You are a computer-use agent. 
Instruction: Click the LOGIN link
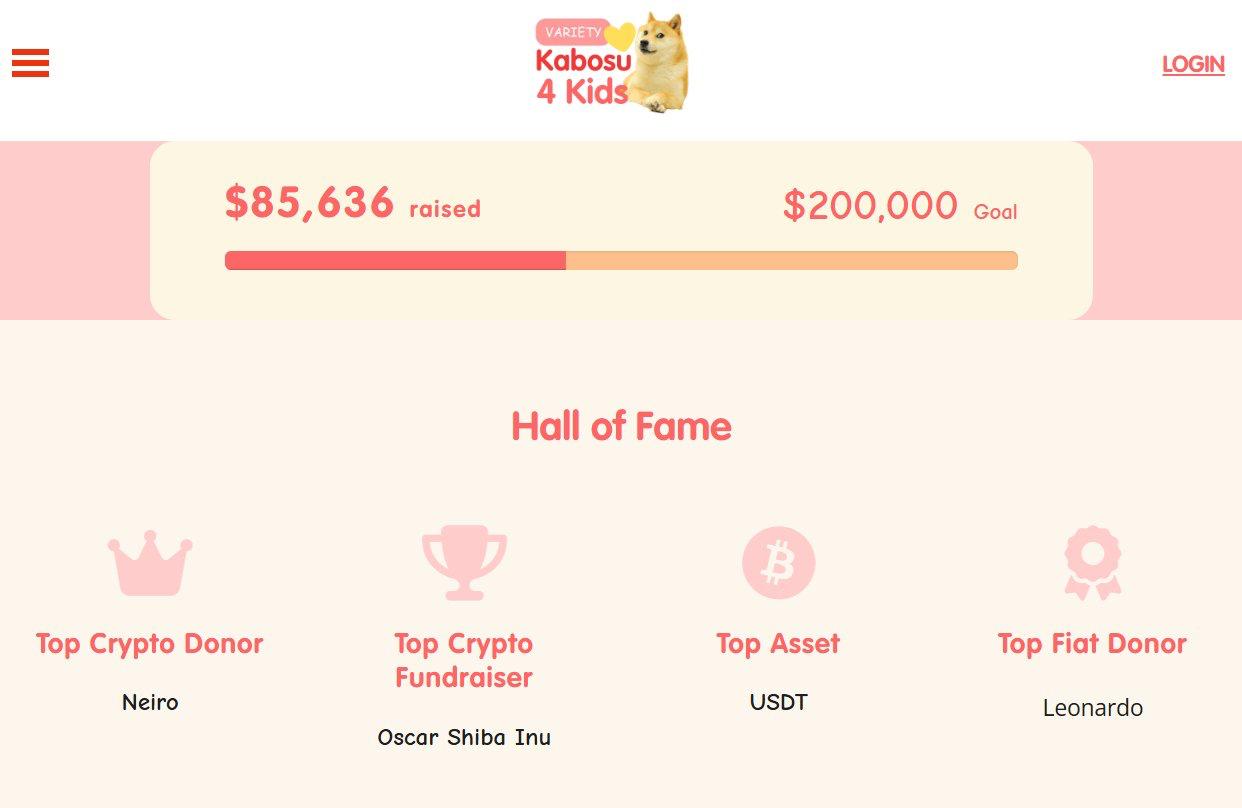click(x=1193, y=64)
